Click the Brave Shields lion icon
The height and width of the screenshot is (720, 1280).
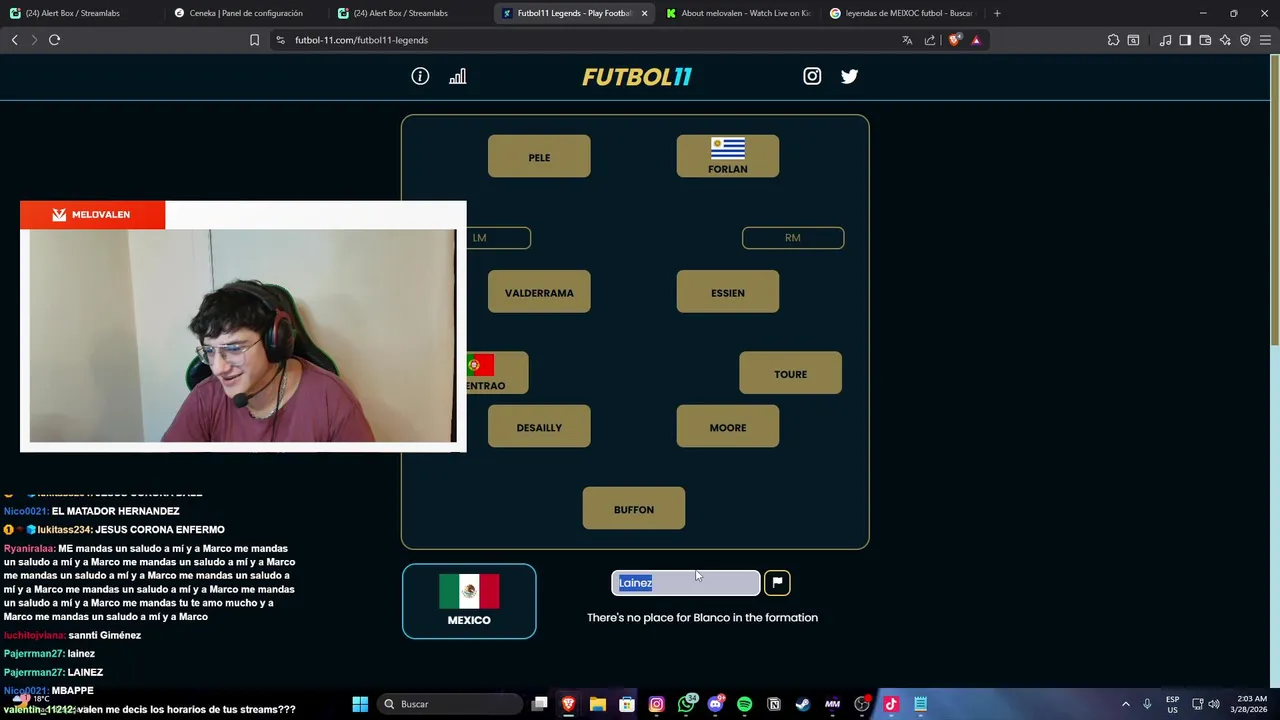(954, 40)
